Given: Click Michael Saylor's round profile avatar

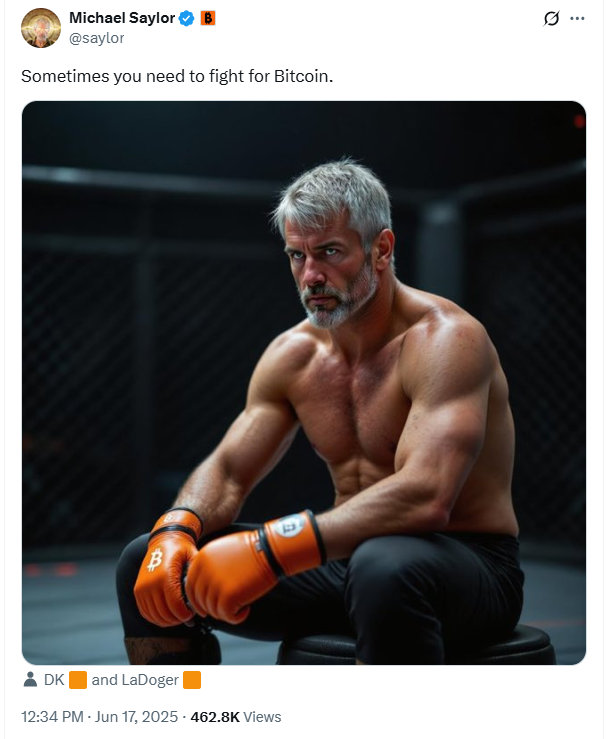Looking at the screenshot, I should 41,28.
